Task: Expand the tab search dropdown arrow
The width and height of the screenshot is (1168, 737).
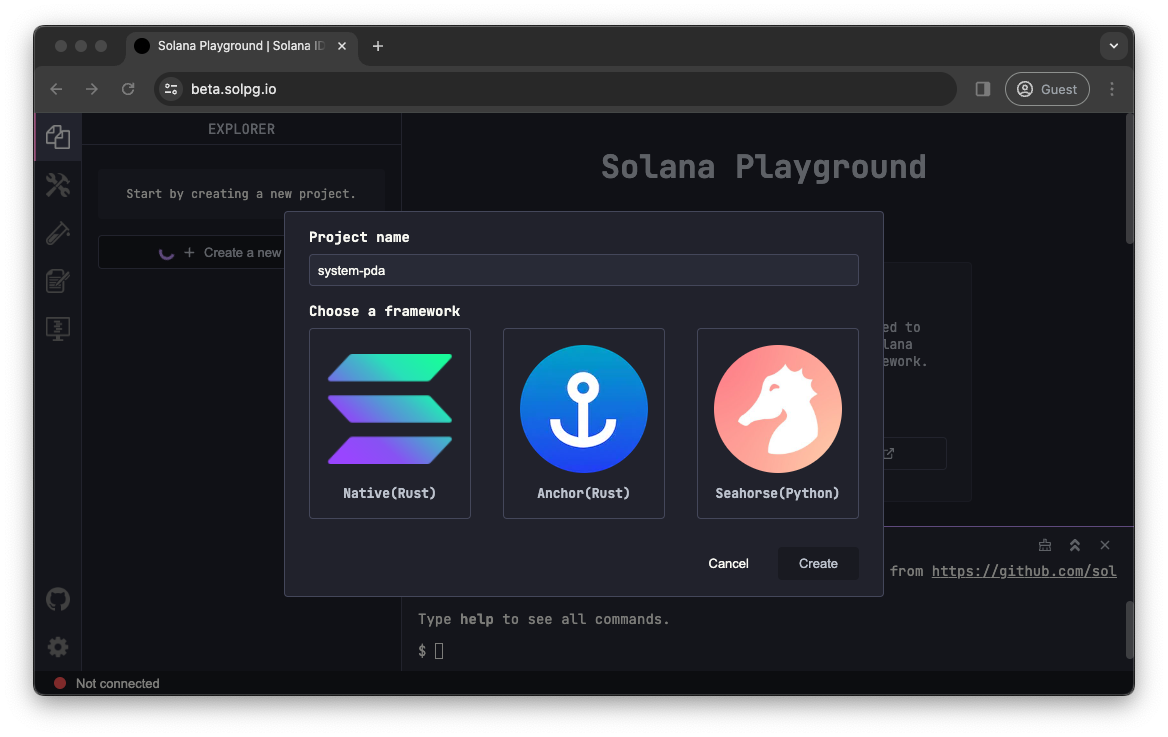Action: point(1114,46)
